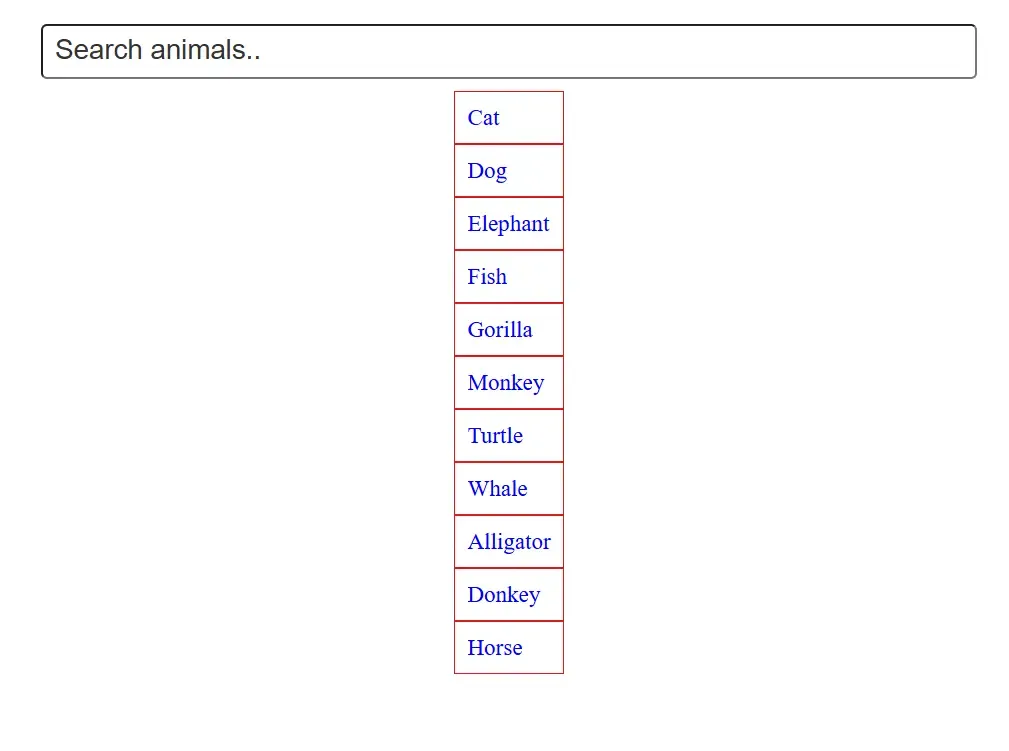Pick Whale from the list
Image resolution: width=1009 pixels, height=751 pixels.
pos(497,489)
